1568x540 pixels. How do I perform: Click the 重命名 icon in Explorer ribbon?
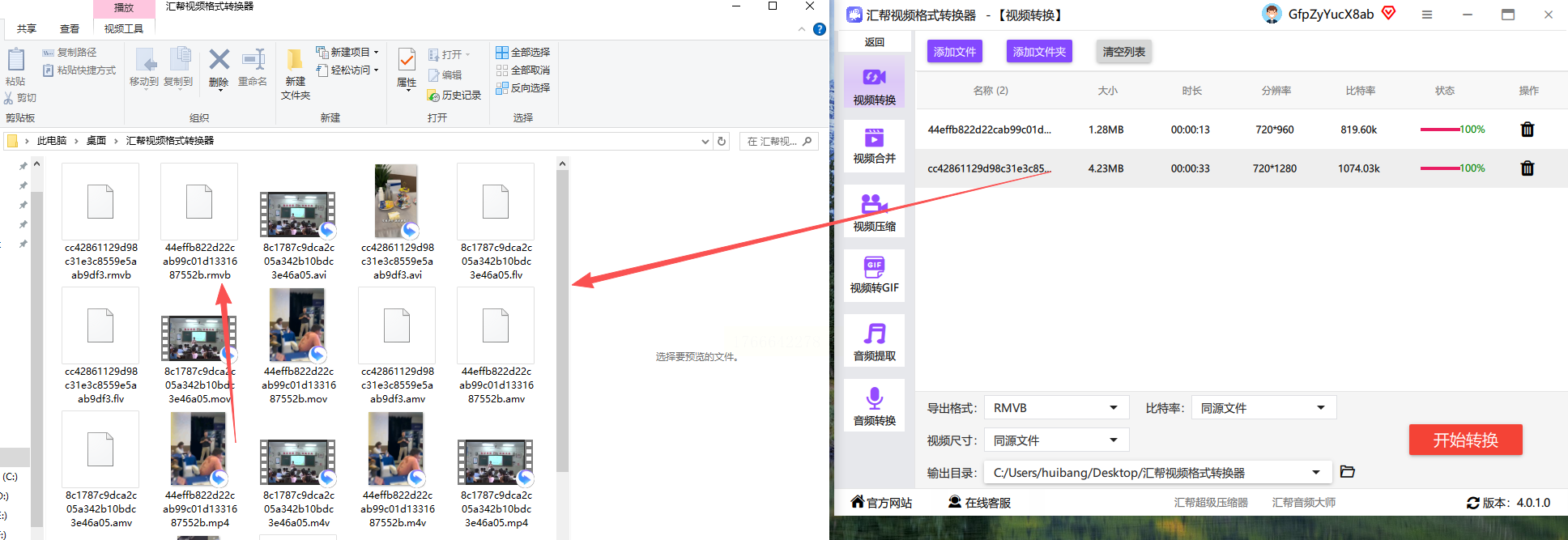pos(254,59)
